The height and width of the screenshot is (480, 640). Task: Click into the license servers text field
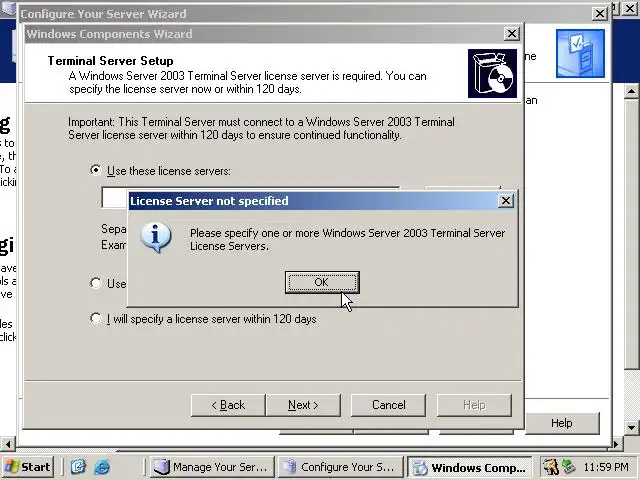coord(114,198)
